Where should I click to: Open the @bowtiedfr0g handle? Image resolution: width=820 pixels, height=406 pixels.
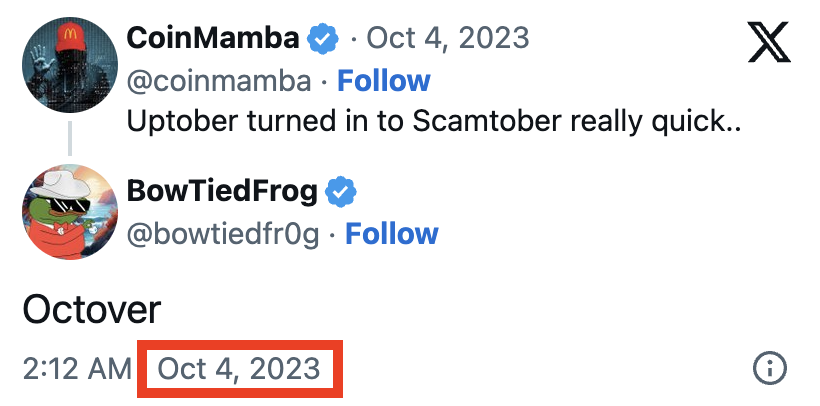pyautogui.click(x=223, y=234)
